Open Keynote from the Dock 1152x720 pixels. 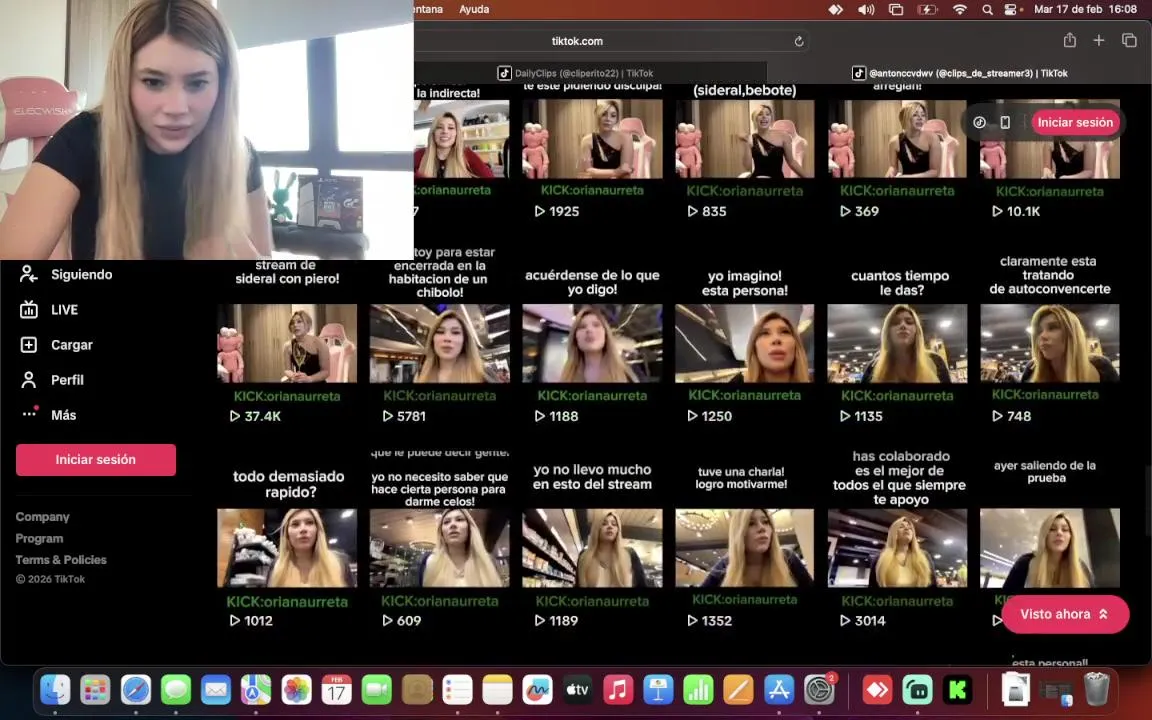pyautogui.click(x=658, y=690)
